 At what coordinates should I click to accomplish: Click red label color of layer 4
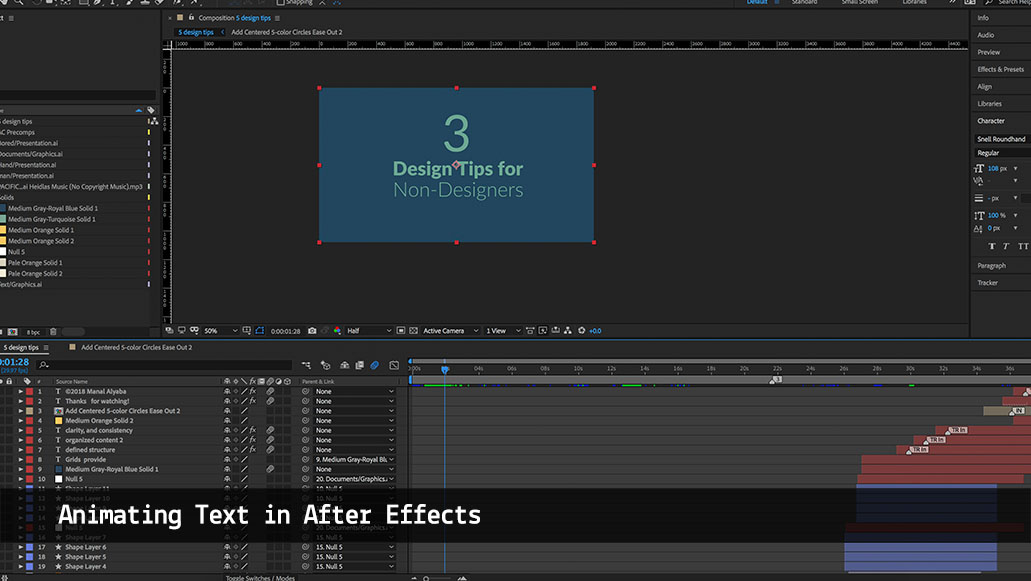(30, 421)
